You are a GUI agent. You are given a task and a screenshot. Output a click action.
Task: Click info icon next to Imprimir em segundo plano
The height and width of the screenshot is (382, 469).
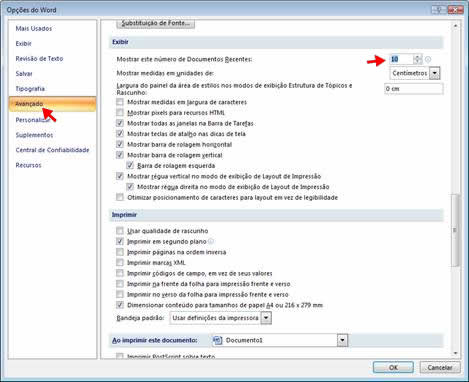211,241
